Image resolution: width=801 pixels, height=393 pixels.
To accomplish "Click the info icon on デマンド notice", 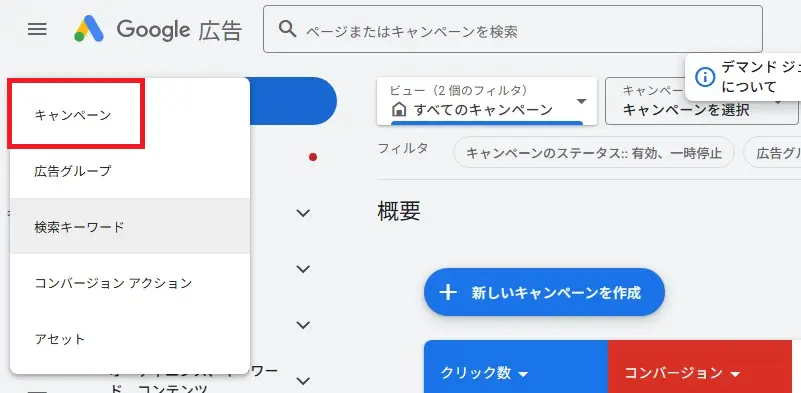I will click(x=705, y=78).
